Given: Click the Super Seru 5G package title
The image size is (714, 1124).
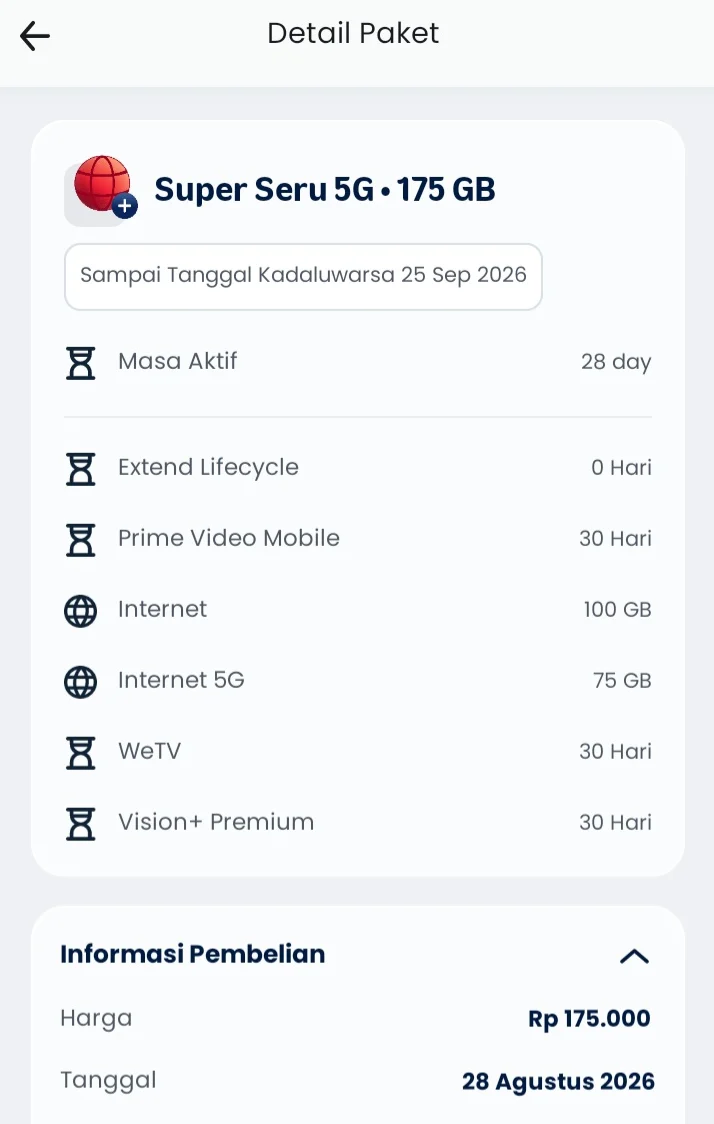Looking at the screenshot, I should pyautogui.click(x=325, y=190).
